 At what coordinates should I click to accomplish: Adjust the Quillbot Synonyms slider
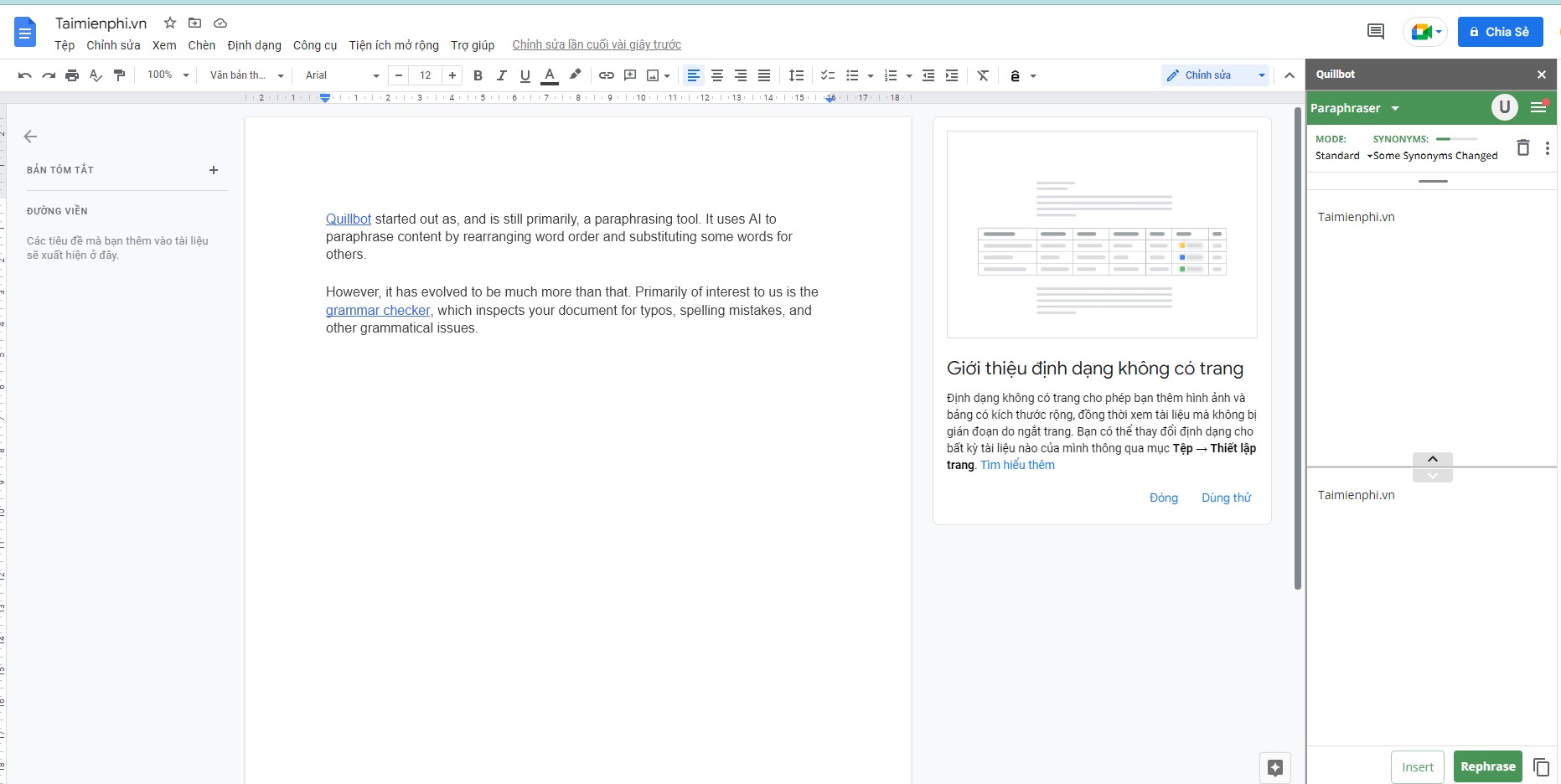(x=1456, y=139)
